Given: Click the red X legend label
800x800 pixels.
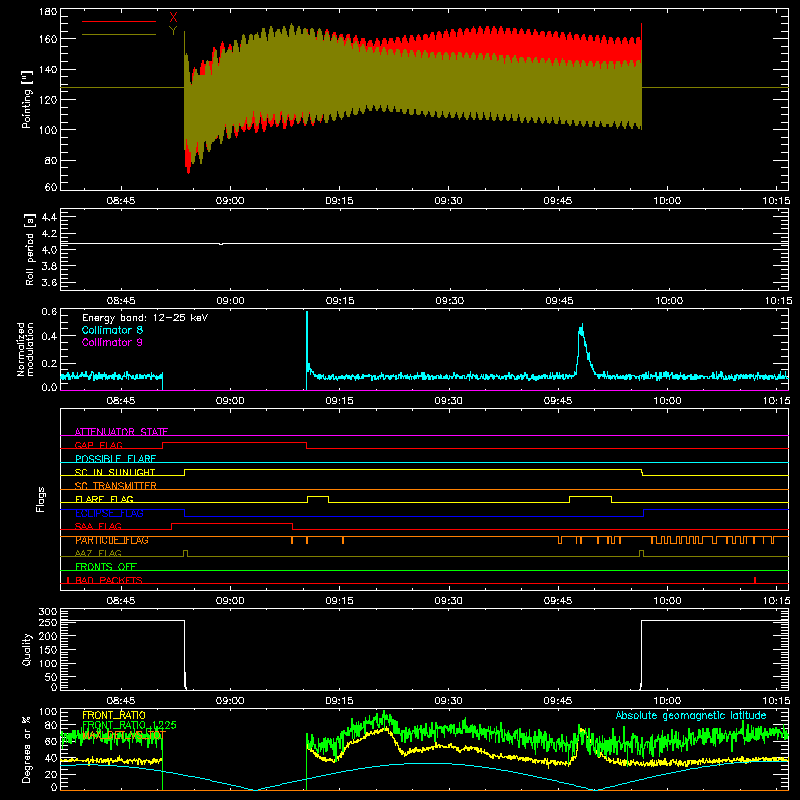Looking at the screenshot, I should click(173, 18).
